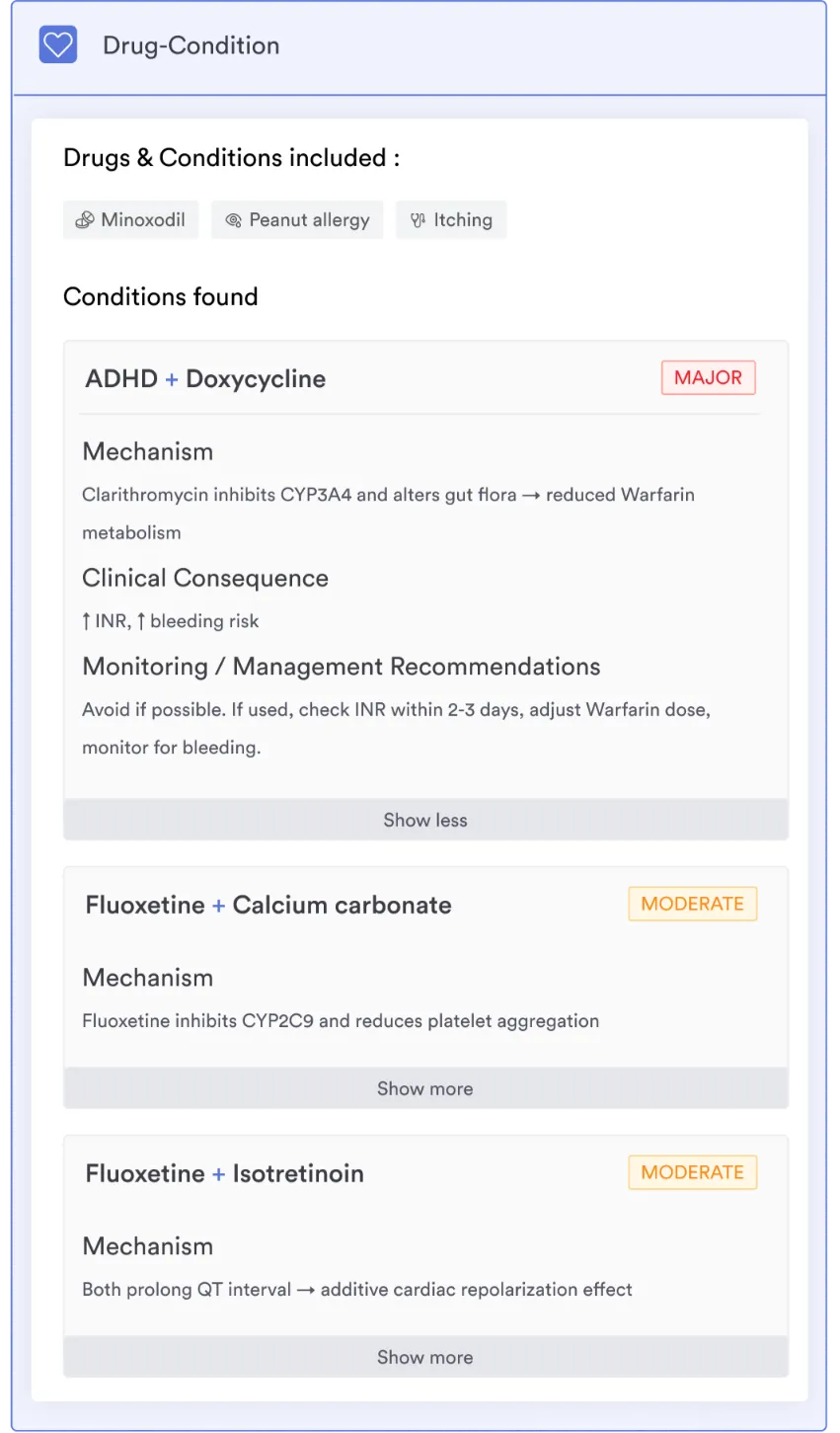
Task: Click the Monitoring / Management Recommendations heading
Action: pyautogui.click(x=341, y=667)
